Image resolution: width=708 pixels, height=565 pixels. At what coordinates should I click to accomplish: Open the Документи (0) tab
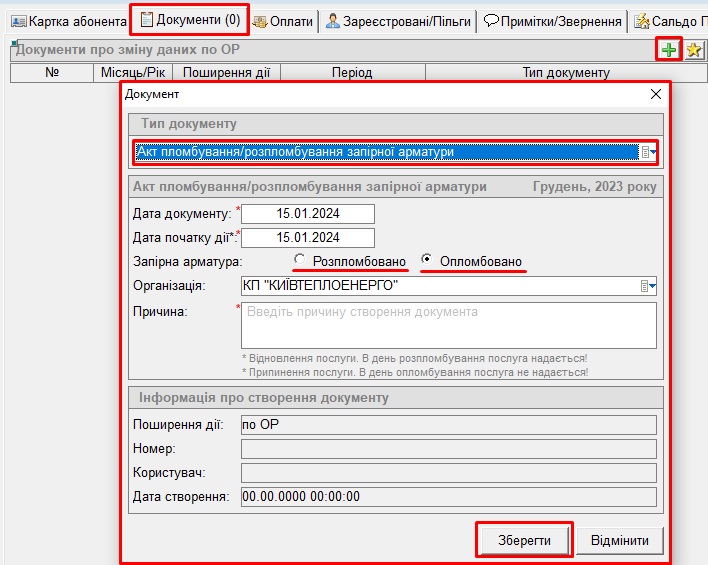pyautogui.click(x=189, y=20)
